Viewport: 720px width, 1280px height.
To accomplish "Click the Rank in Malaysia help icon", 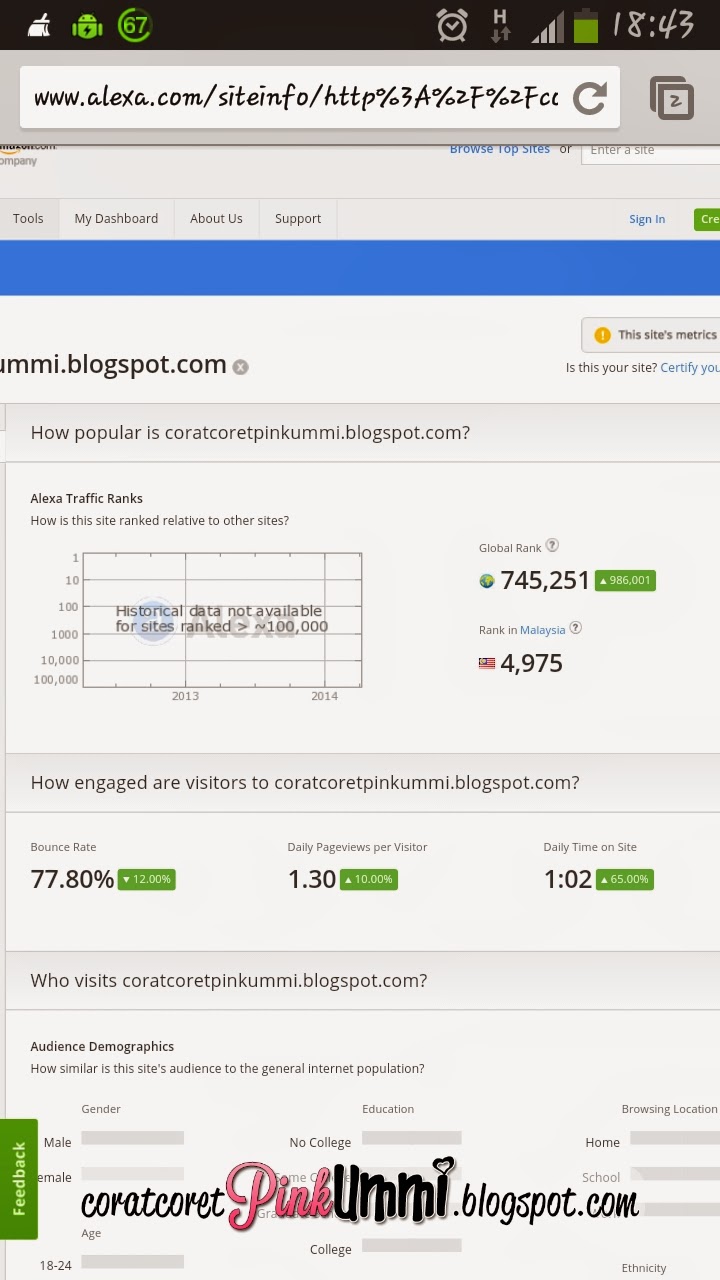I will 575,629.
